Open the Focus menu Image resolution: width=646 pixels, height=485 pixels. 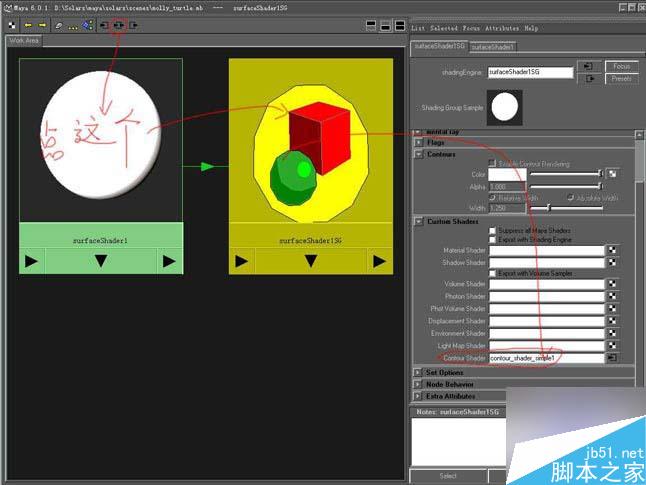471,28
